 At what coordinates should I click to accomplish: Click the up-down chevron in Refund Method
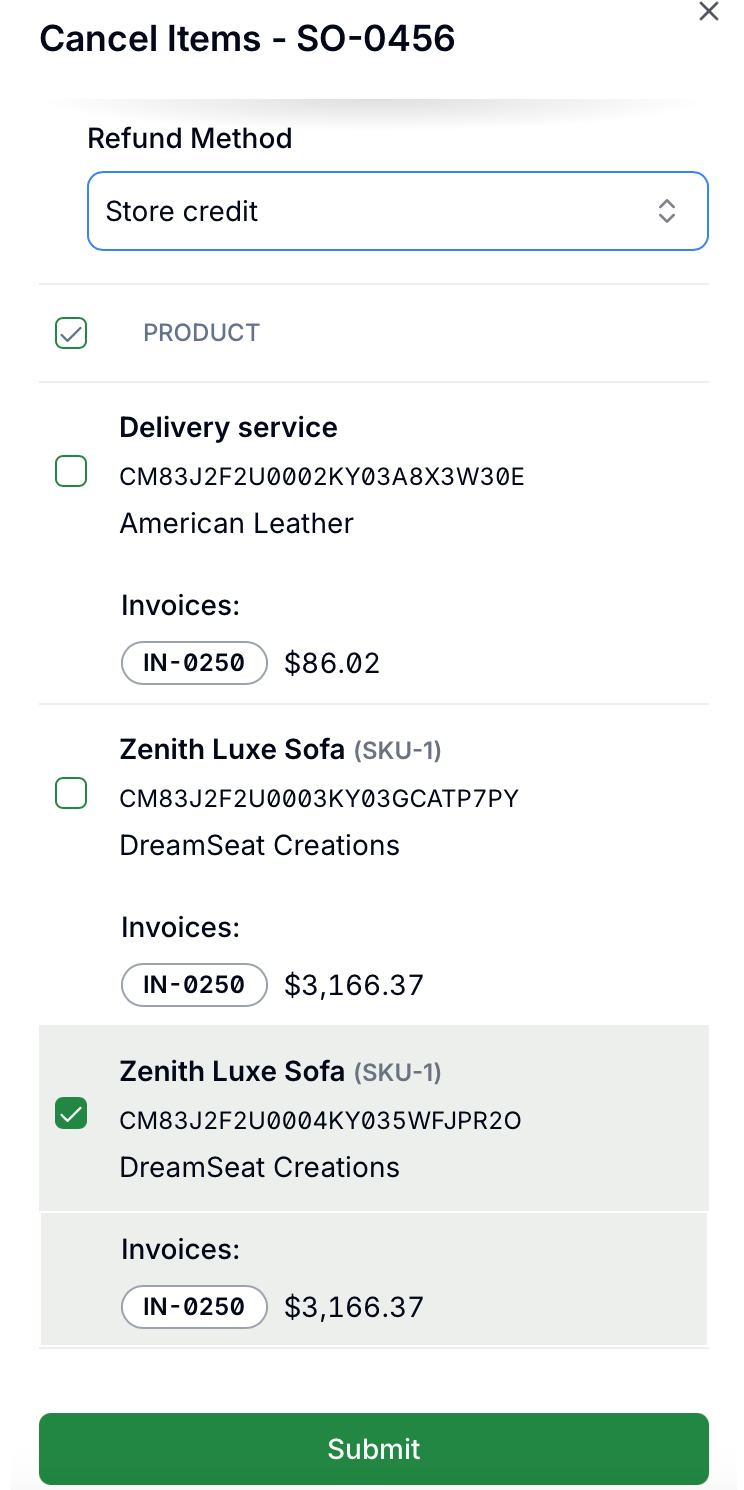click(x=667, y=211)
